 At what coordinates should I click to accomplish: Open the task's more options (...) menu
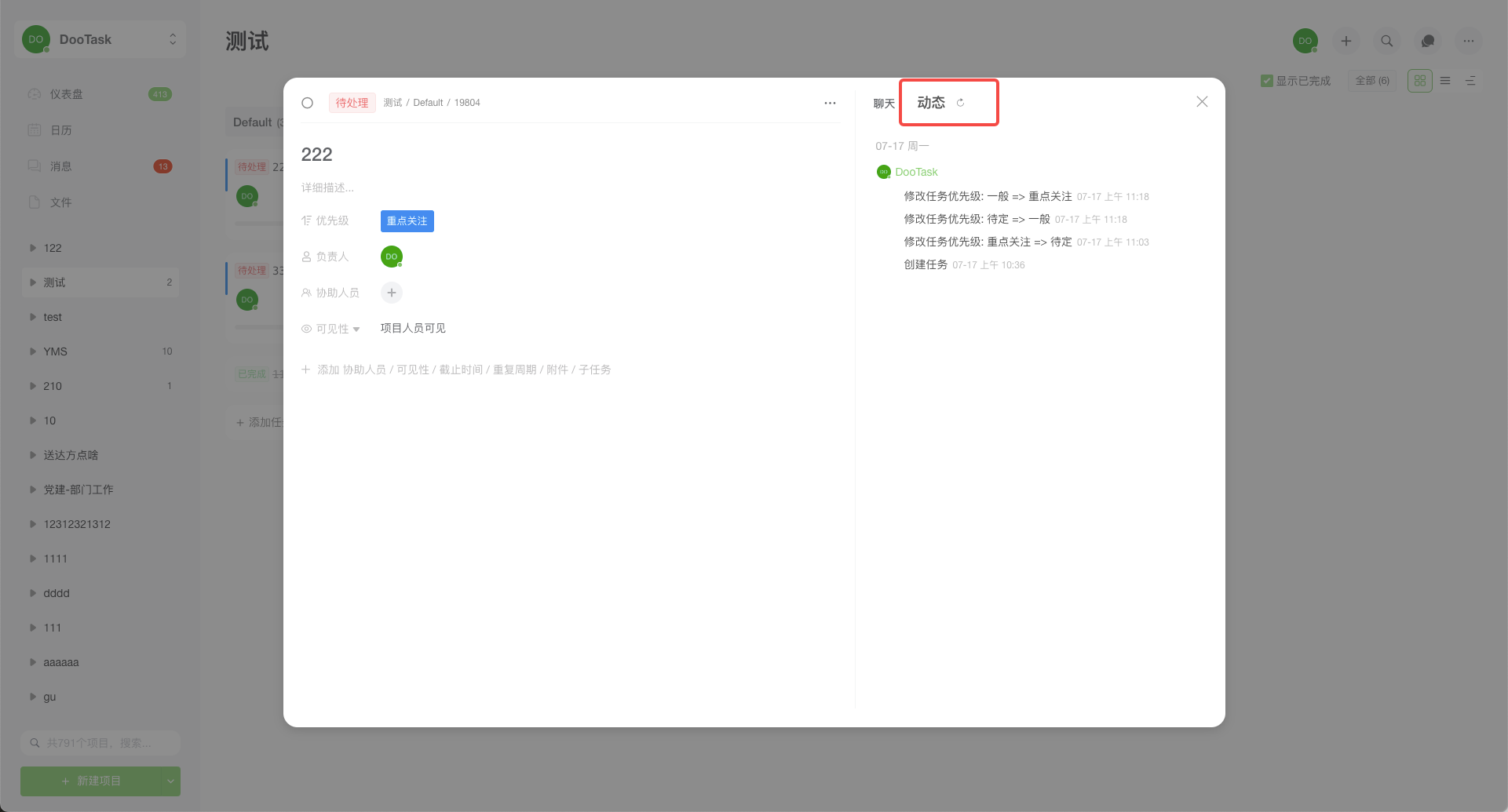click(830, 103)
